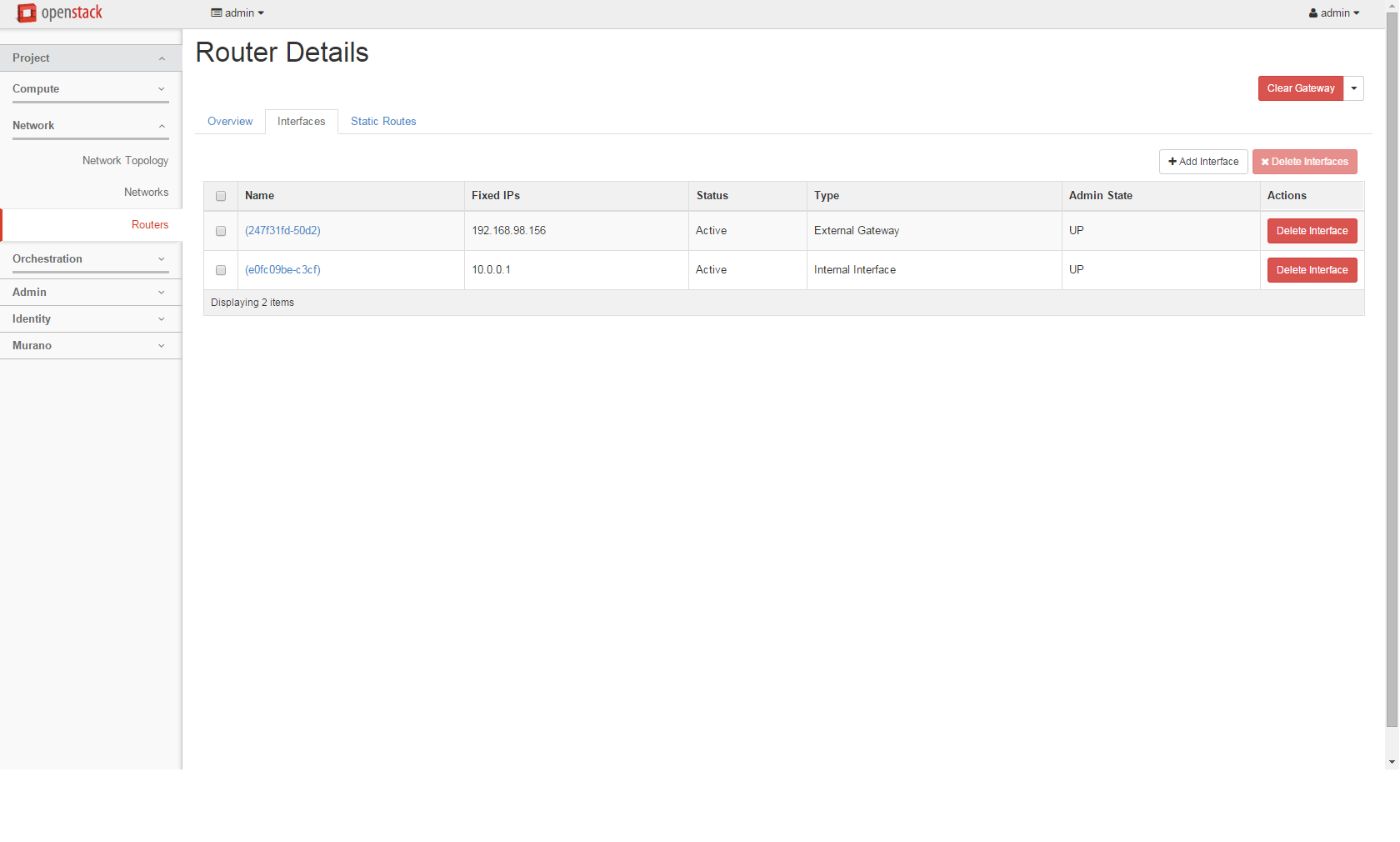
Task: Click the OpenStack logo icon
Action: click(27, 13)
